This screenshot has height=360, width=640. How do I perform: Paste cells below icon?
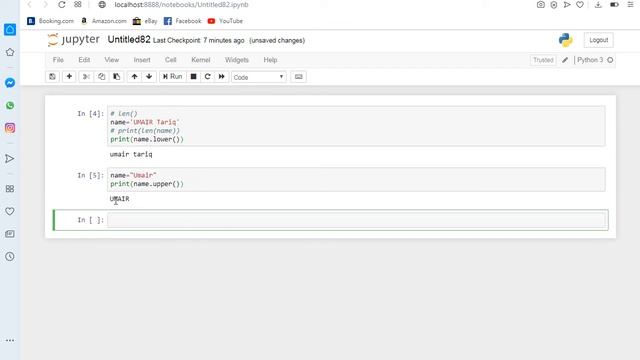pyautogui.click(x=116, y=77)
